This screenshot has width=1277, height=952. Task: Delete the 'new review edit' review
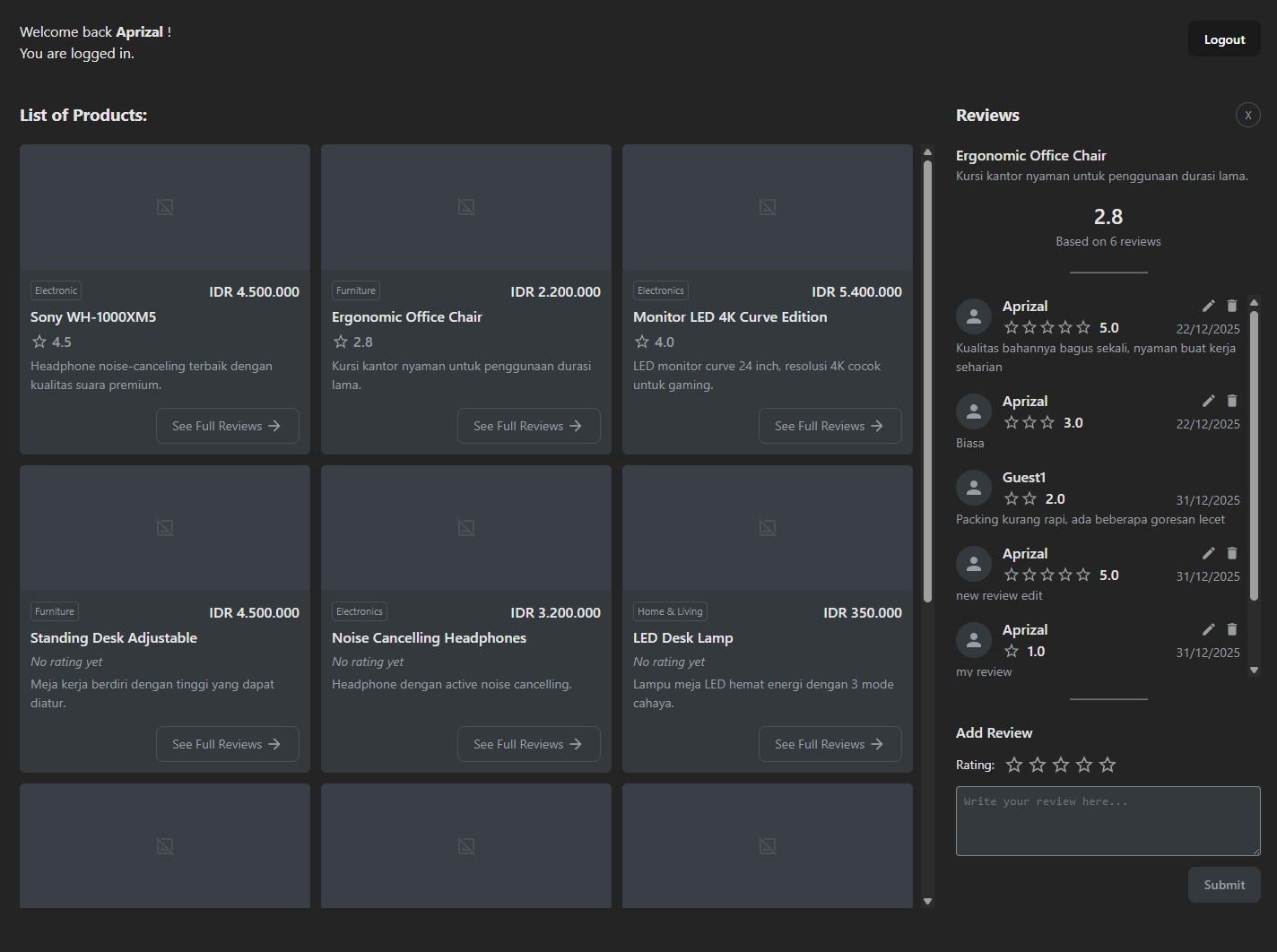pos(1232,553)
